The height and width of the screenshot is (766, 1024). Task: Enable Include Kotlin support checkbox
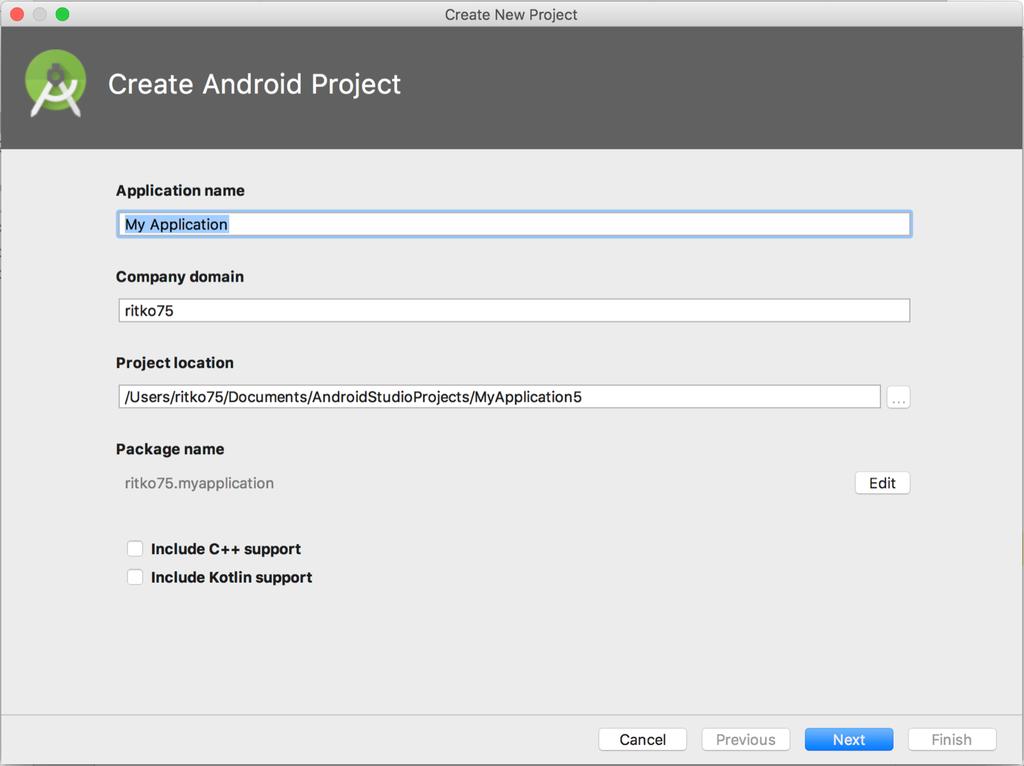pyautogui.click(x=135, y=577)
